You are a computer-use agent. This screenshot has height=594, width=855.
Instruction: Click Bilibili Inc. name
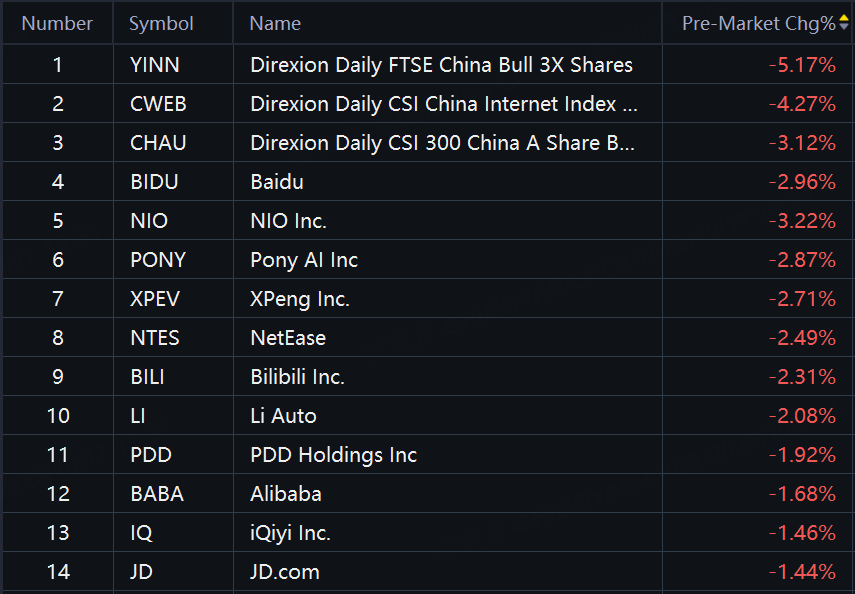point(297,377)
